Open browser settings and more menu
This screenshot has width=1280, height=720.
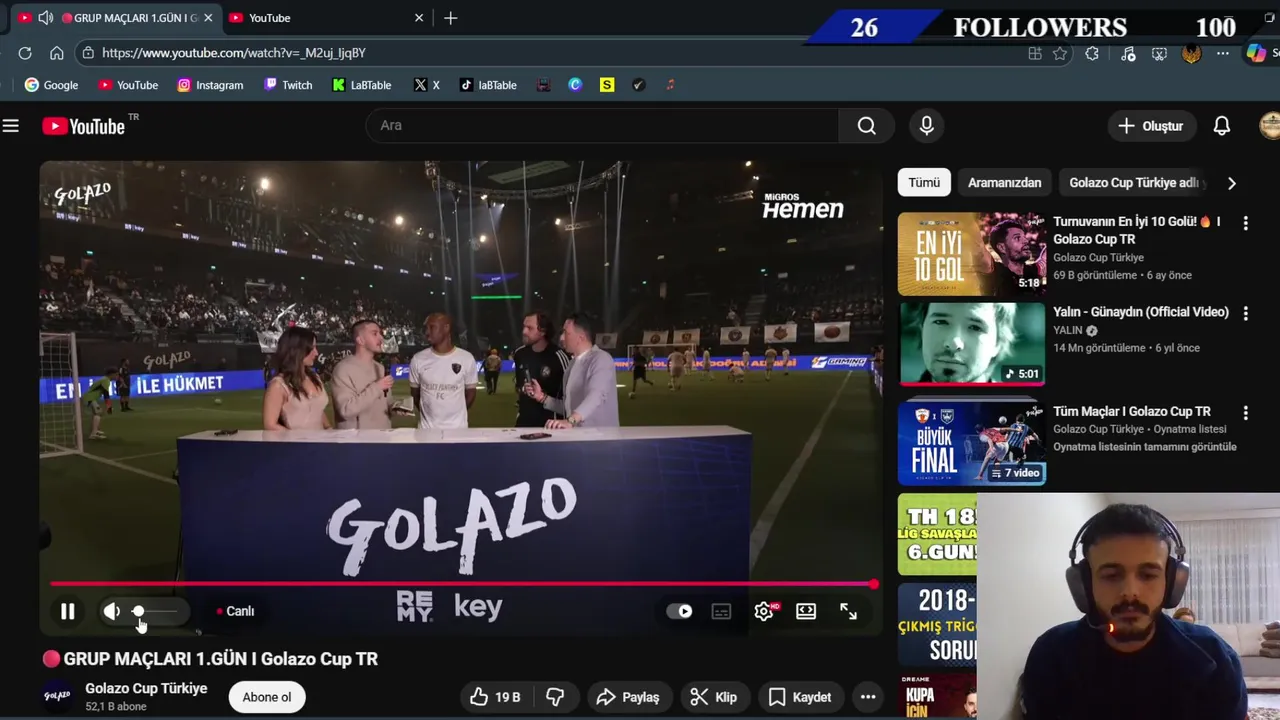coord(1223,54)
